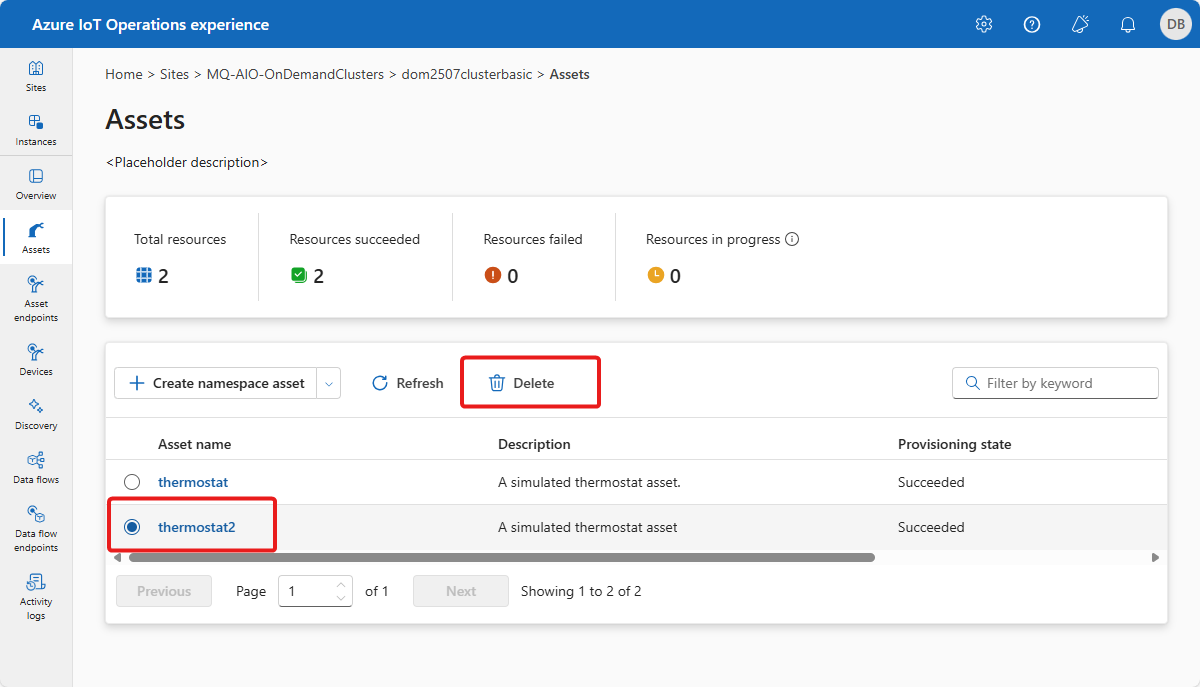Screen dimensions: 1200x687
Task: Select the thermostat2 radio button
Action: 132,527
